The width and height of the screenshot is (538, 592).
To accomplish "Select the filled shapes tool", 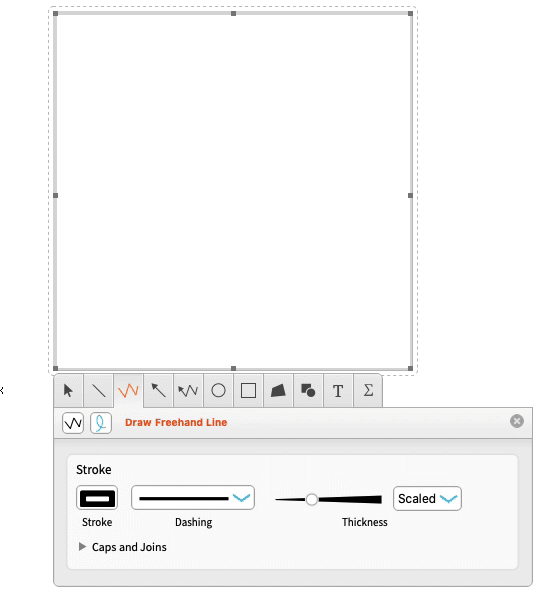I will pyautogui.click(x=308, y=391).
